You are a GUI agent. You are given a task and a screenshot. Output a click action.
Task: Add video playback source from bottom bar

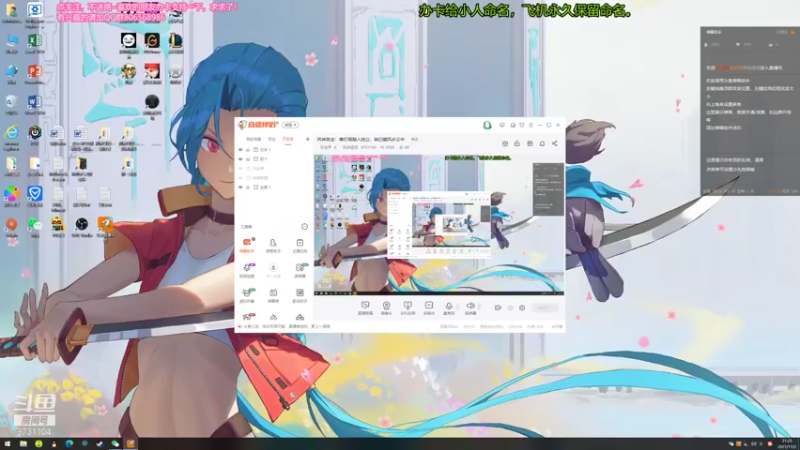click(429, 307)
